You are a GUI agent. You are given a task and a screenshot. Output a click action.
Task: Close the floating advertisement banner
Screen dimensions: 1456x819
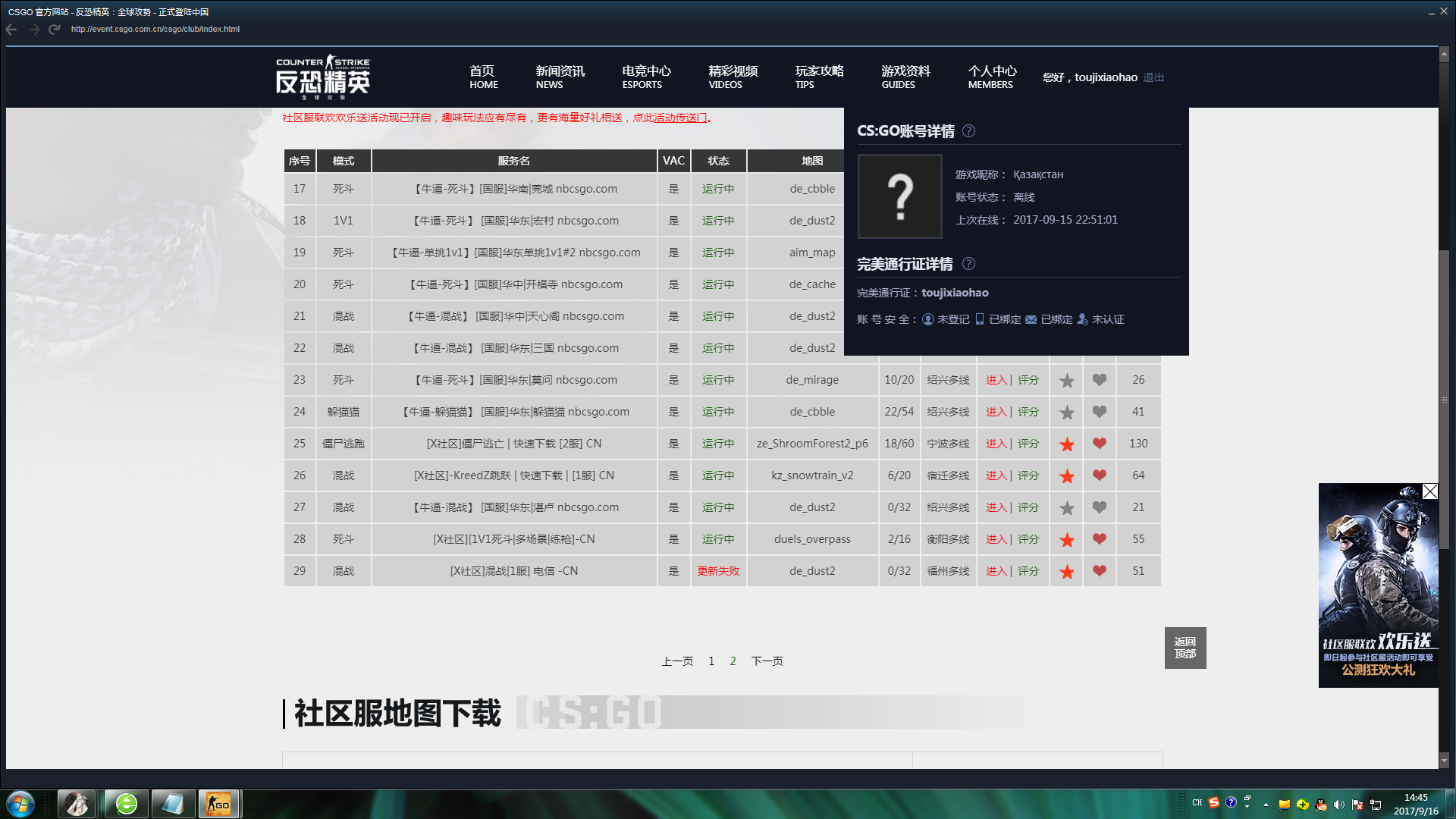pyautogui.click(x=1429, y=491)
